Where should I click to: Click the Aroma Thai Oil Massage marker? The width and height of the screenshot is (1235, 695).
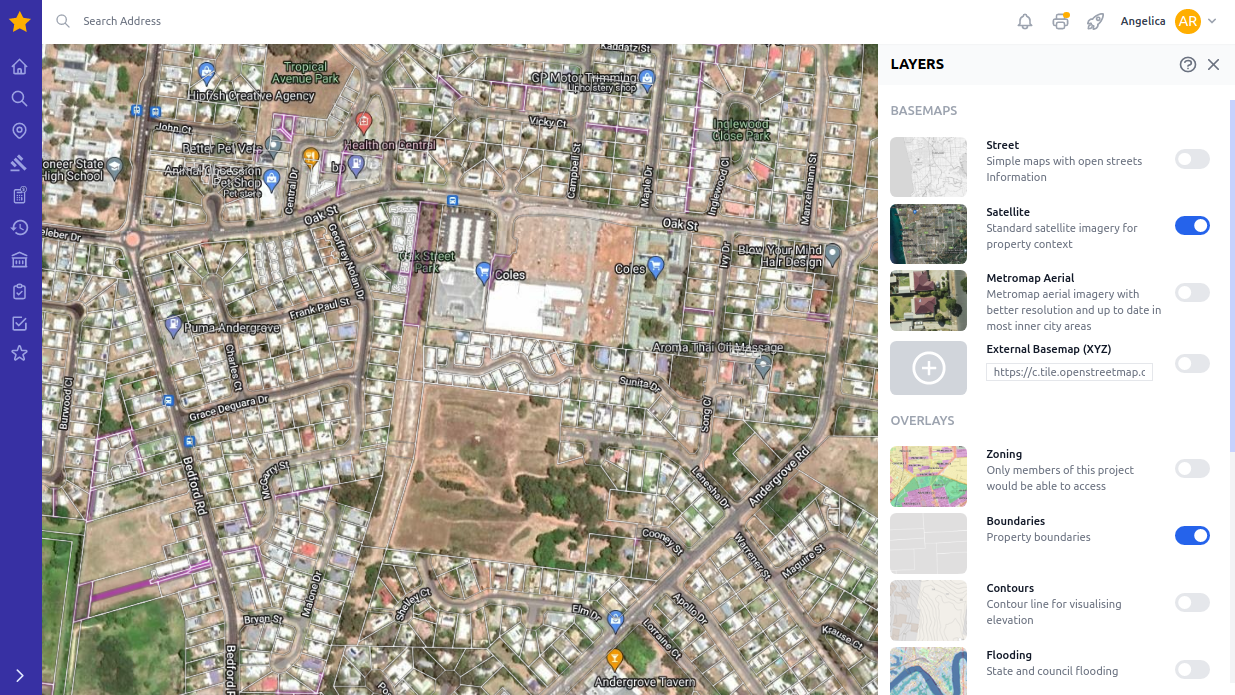click(764, 366)
